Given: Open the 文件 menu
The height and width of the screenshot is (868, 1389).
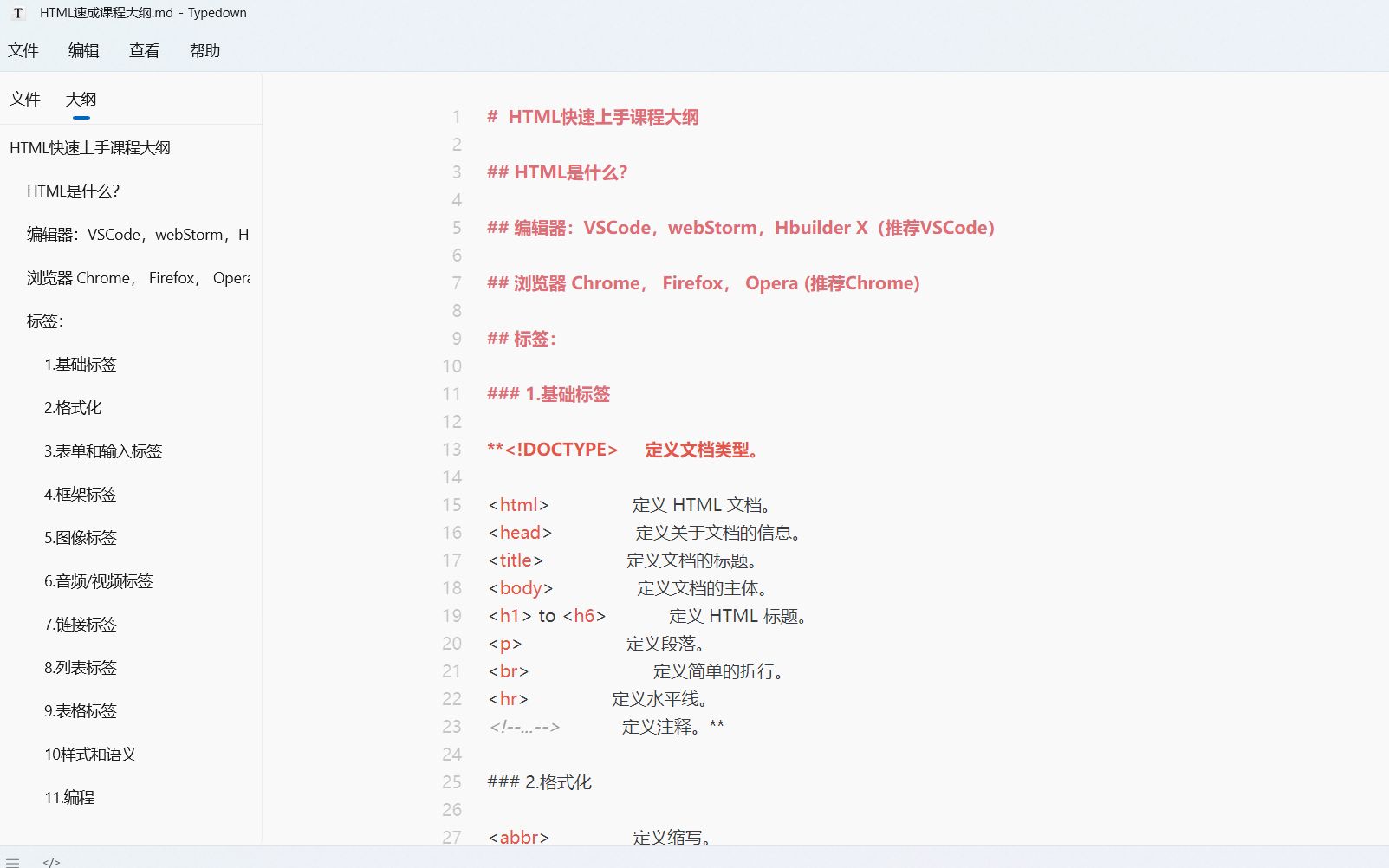Looking at the screenshot, I should (23, 51).
